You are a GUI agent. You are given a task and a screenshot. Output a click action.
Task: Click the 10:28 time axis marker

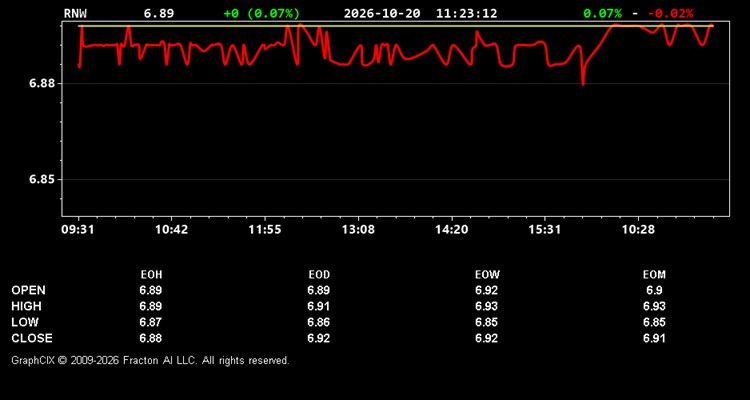click(638, 229)
